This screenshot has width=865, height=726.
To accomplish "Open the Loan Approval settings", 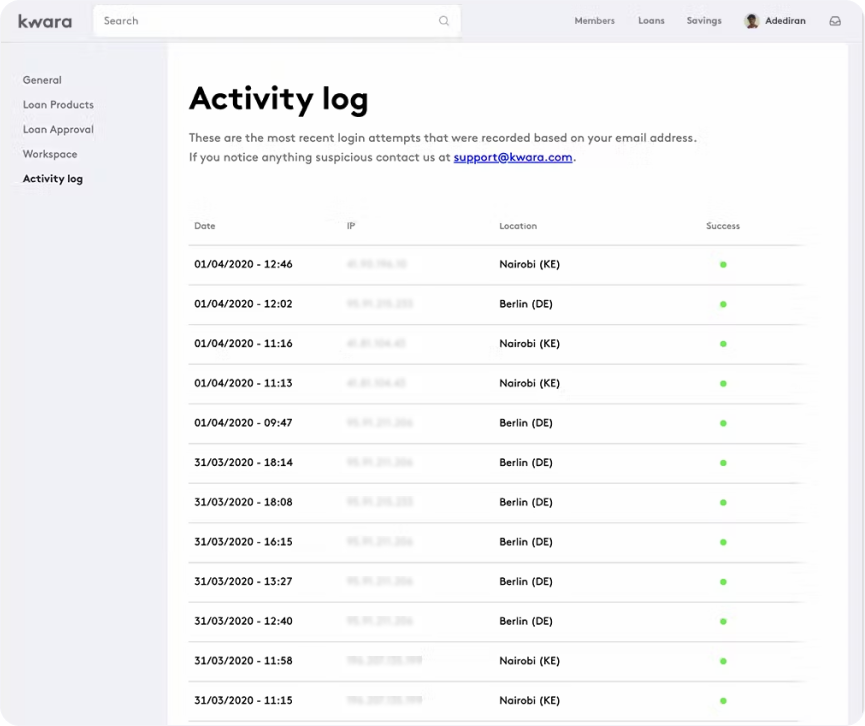I will (x=57, y=129).
